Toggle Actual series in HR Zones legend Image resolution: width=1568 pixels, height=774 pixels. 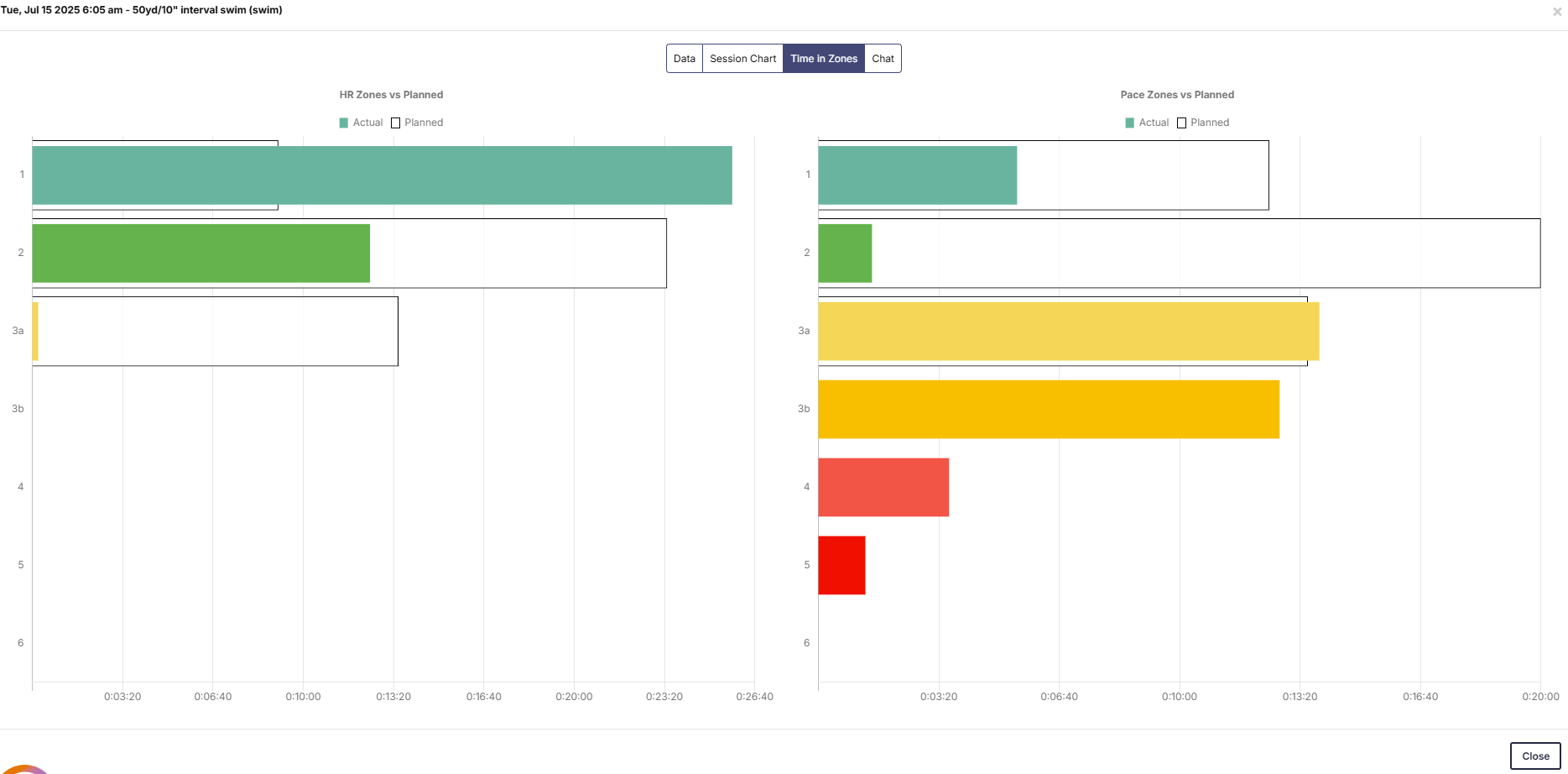(362, 123)
